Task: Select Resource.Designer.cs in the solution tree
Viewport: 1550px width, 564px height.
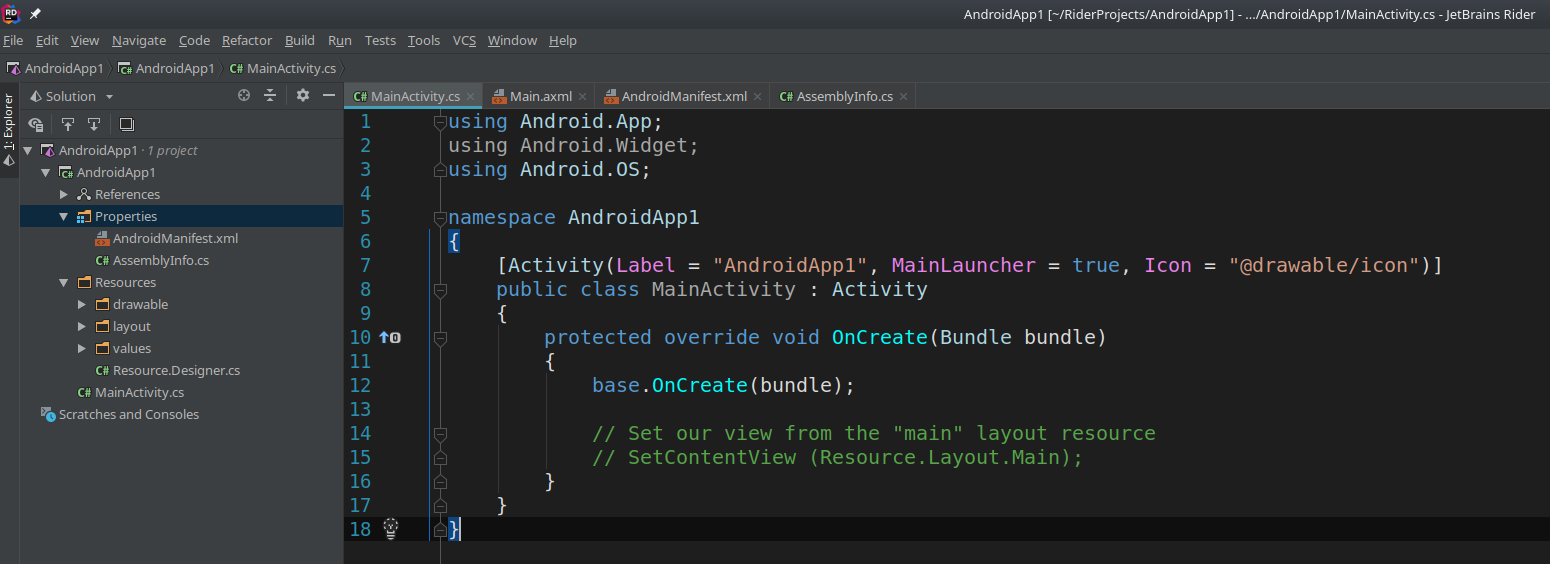Action: pyautogui.click(x=176, y=371)
